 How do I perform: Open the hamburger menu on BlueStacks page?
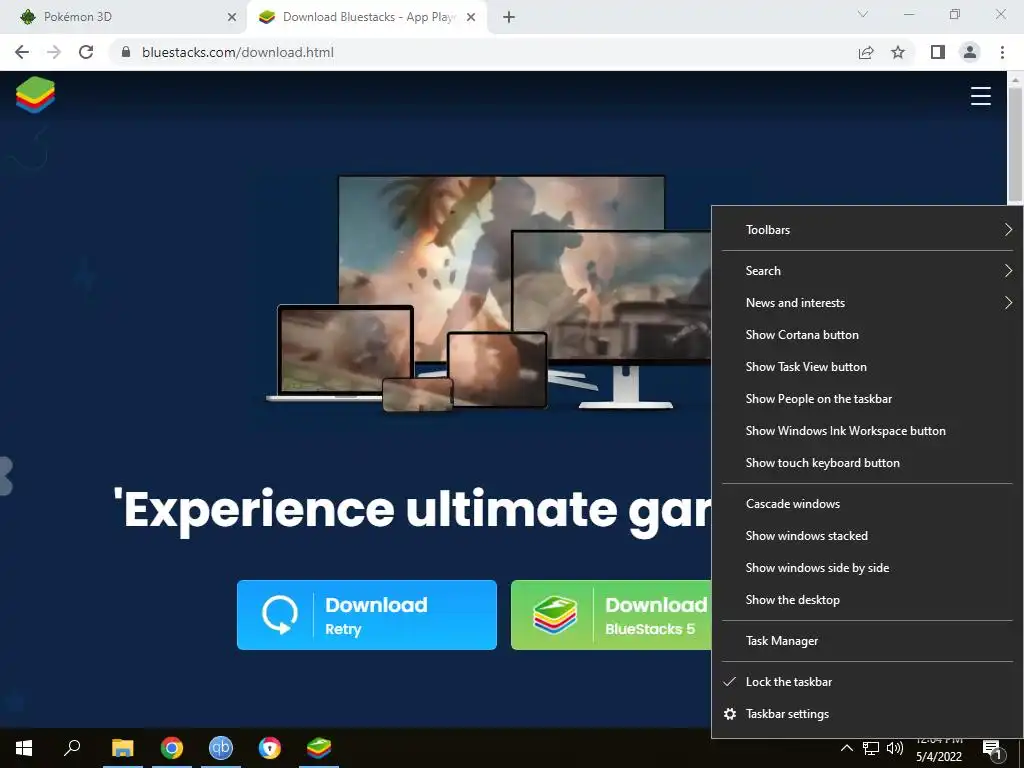tap(980, 96)
